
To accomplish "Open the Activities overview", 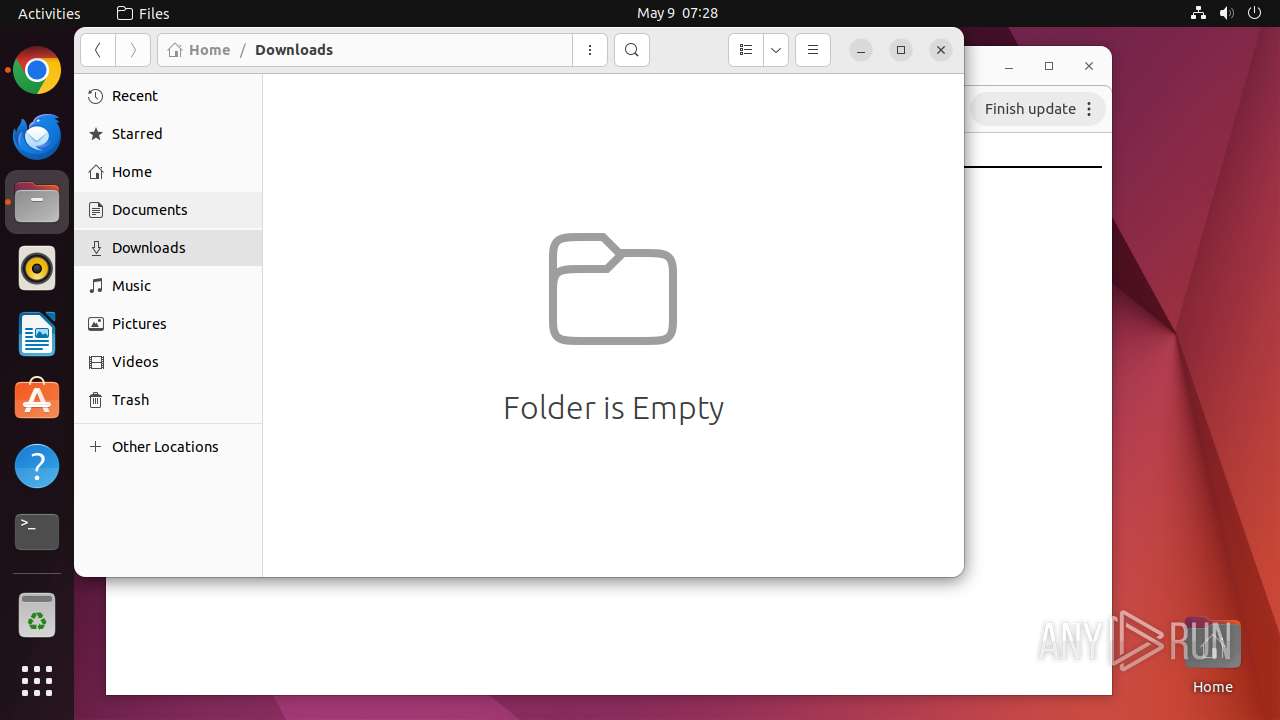I will coord(49,13).
